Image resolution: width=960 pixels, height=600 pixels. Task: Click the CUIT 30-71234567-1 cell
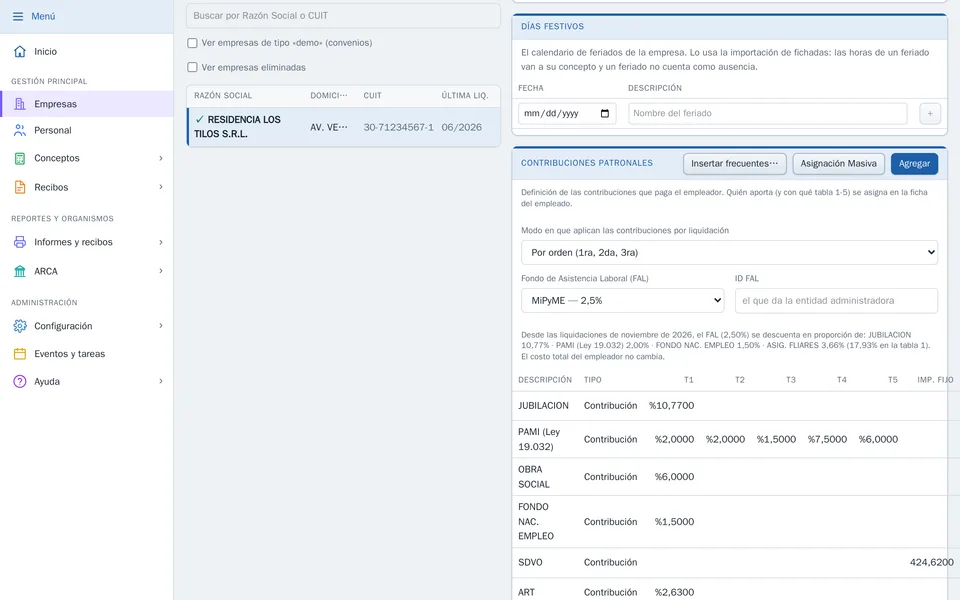[x=398, y=127]
